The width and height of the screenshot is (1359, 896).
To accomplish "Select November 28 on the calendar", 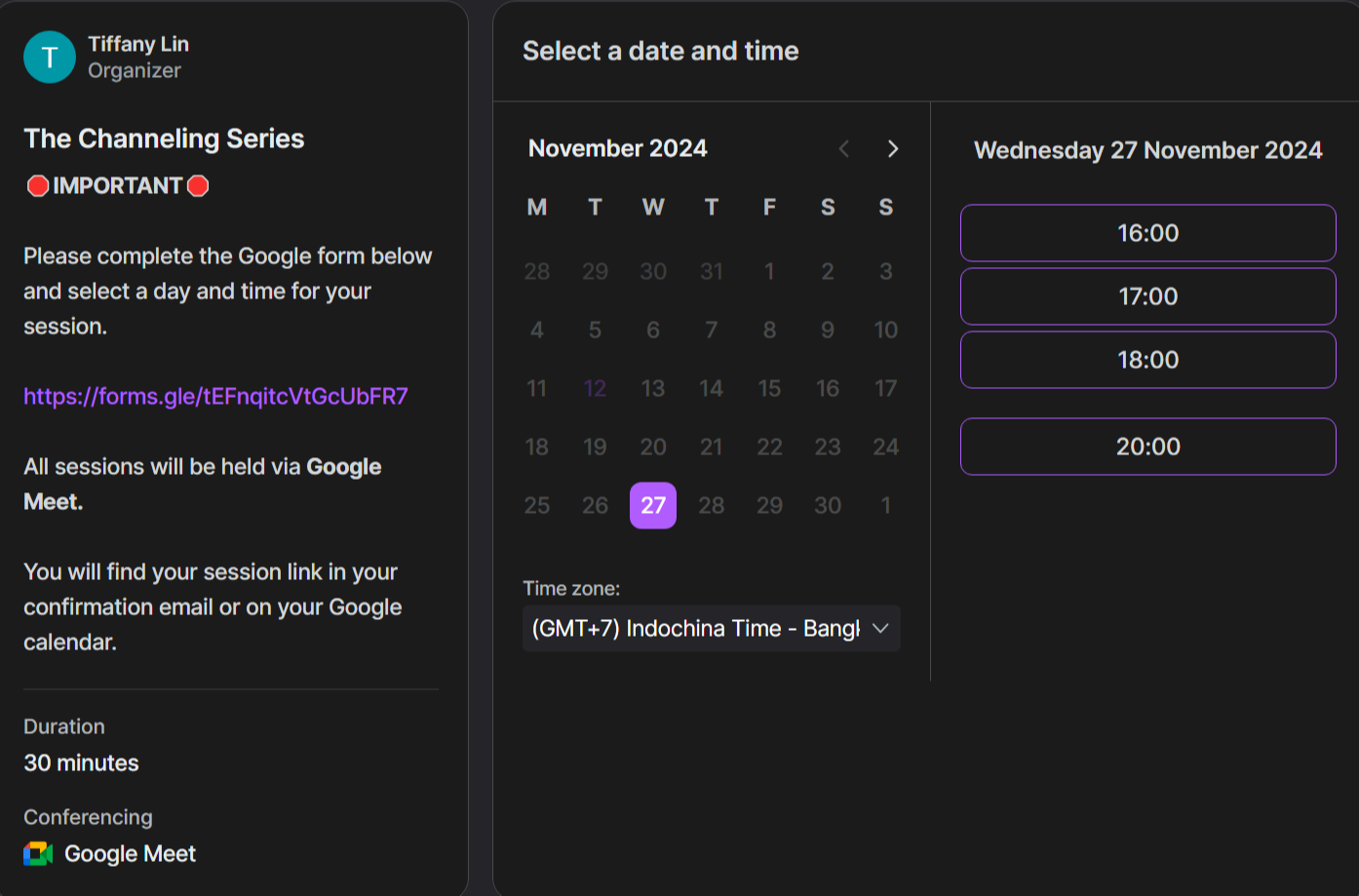I will click(x=712, y=505).
